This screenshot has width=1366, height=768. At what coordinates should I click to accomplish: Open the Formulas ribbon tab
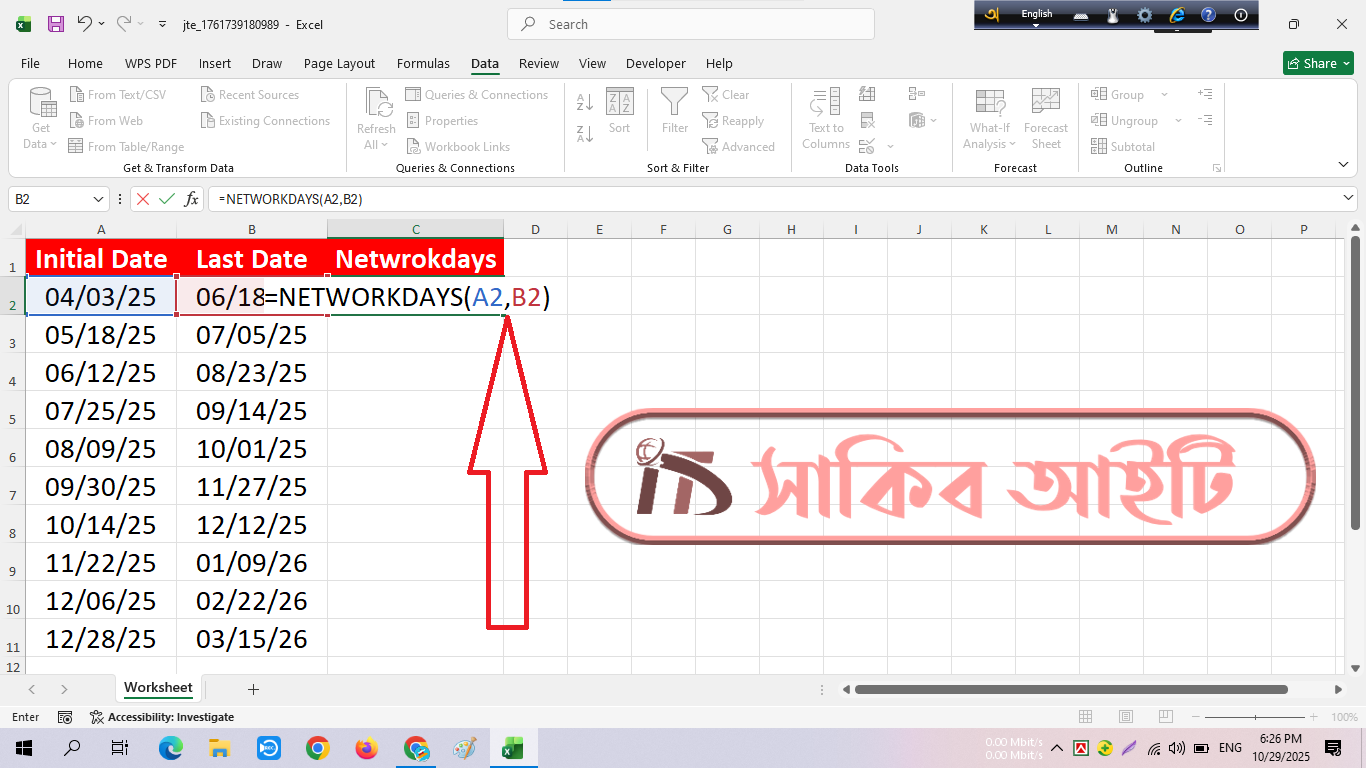[423, 63]
